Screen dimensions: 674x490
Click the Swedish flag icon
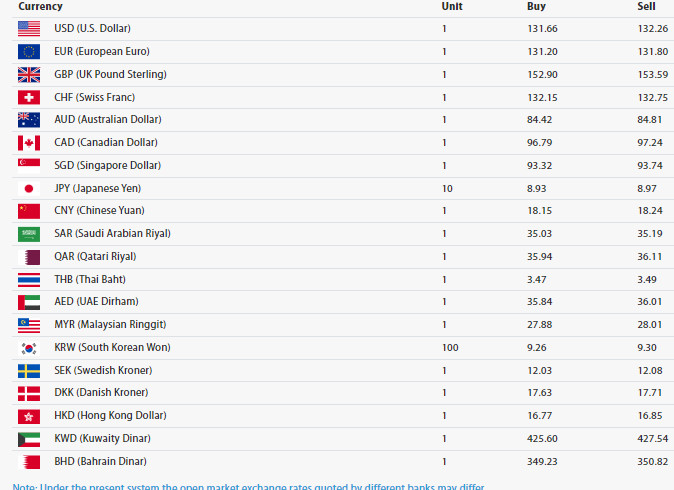pyautogui.click(x=29, y=371)
